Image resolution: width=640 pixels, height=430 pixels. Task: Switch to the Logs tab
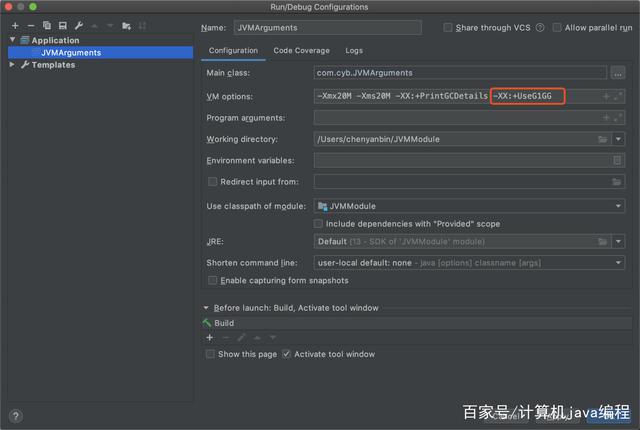coord(354,51)
